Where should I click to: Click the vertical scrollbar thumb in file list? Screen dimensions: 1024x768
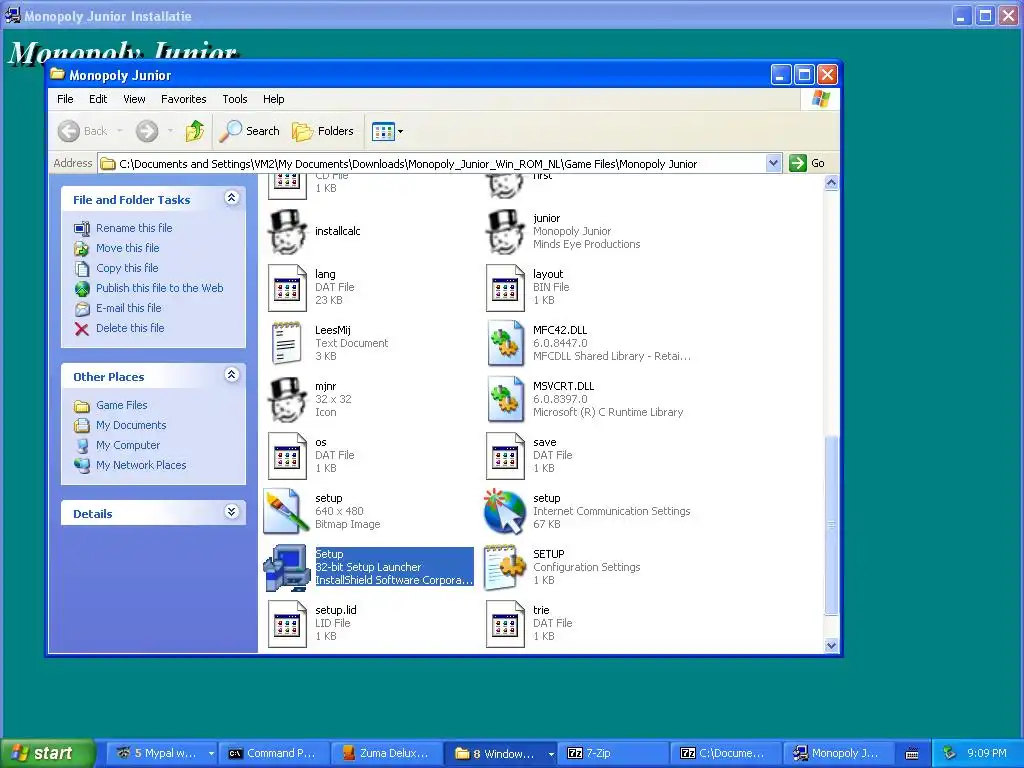pyautogui.click(x=831, y=525)
